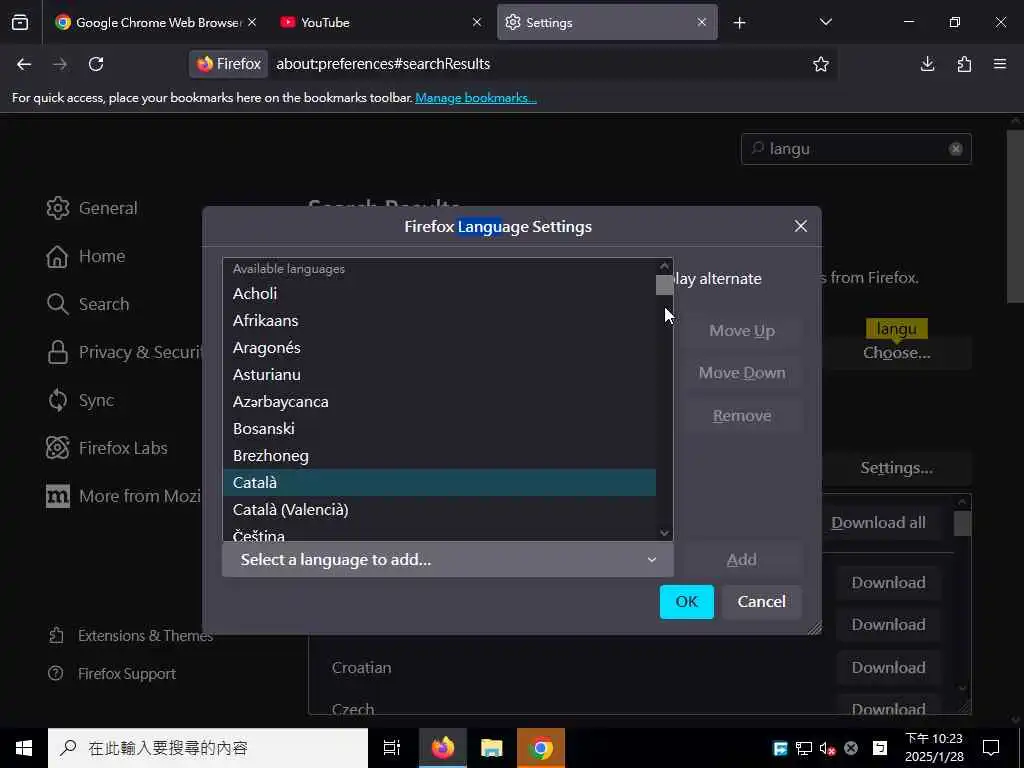Open Task View on the taskbar
1024x768 pixels.
pos(392,748)
